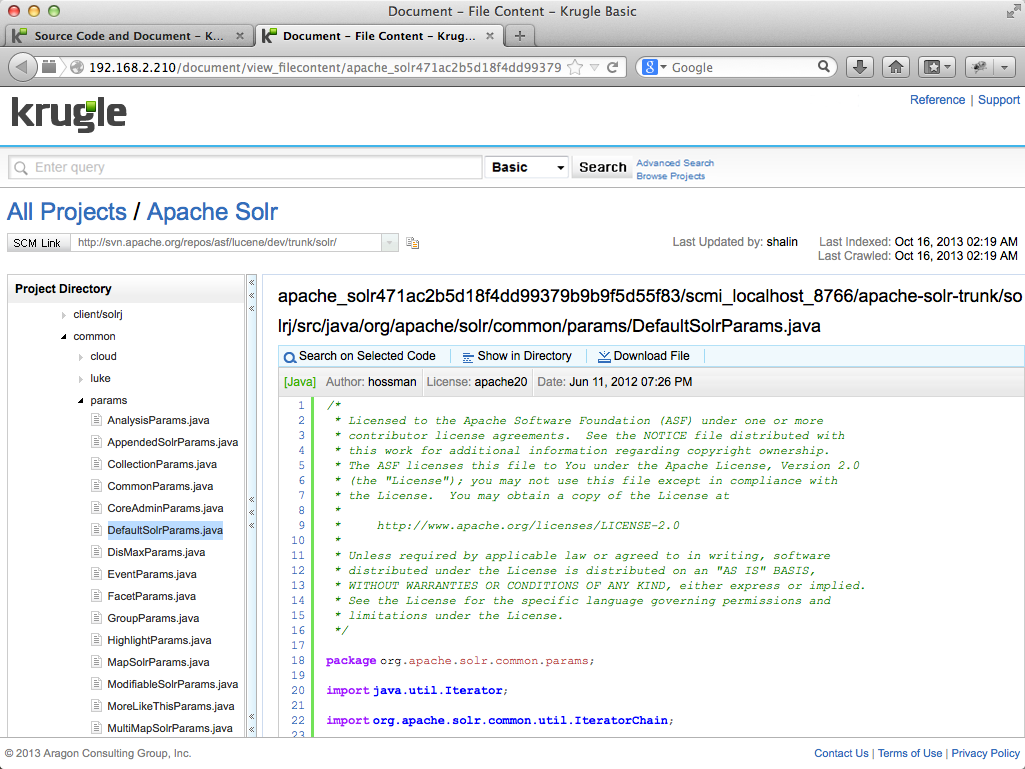Open HighlightParams.java in the tree

pyautogui.click(x=159, y=640)
